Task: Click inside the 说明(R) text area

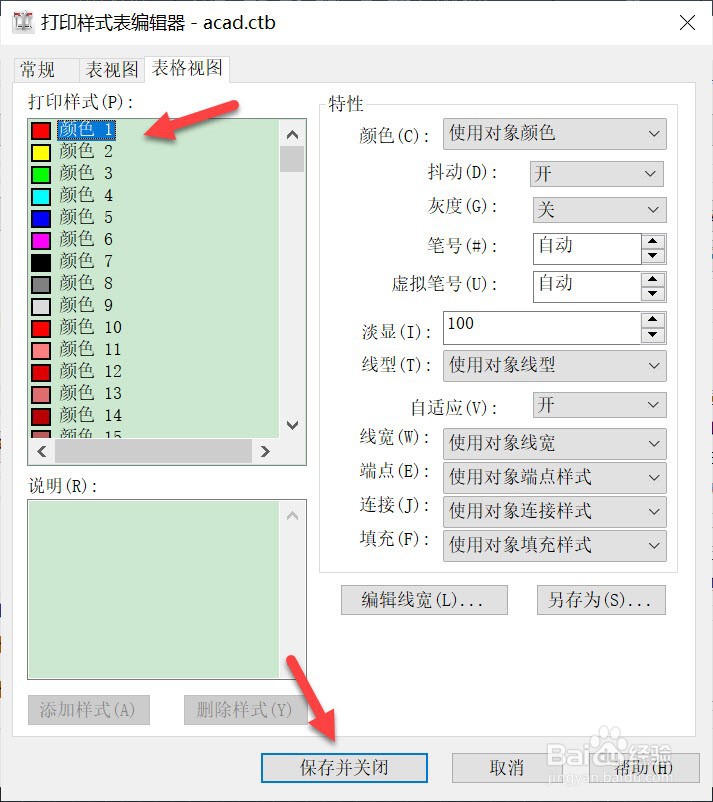Action: pyautogui.click(x=154, y=589)
